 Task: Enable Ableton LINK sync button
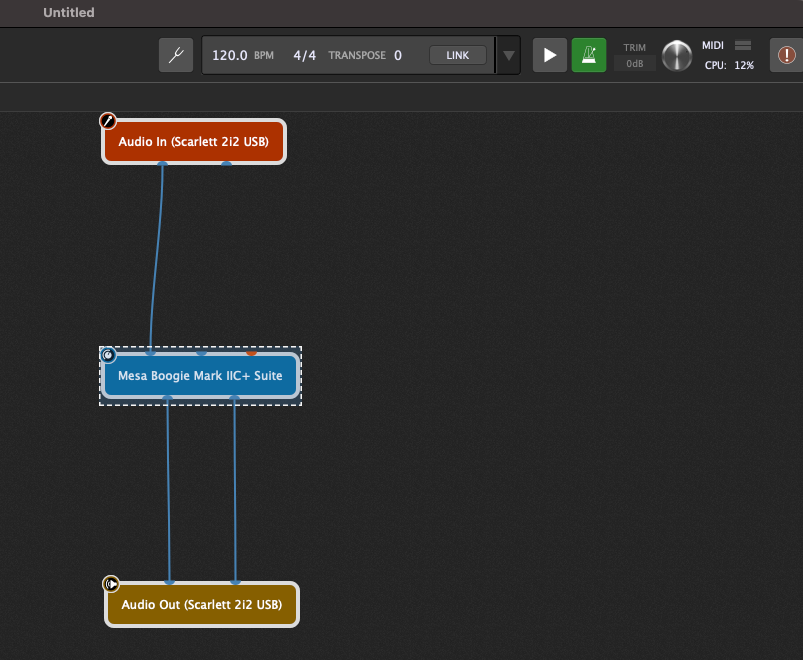click(x=458, y=55)
